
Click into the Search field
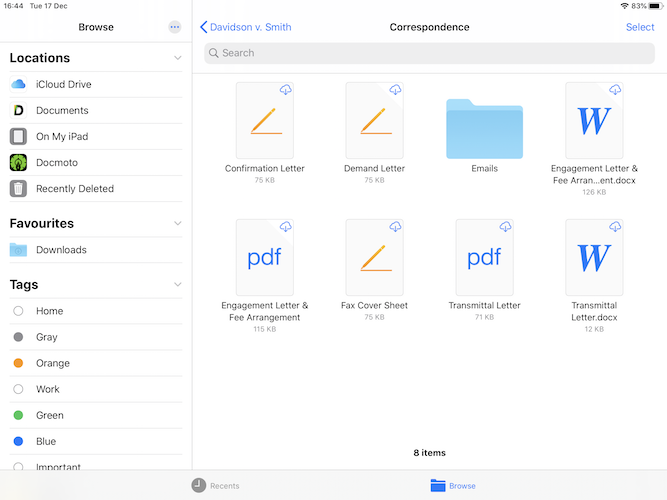click(x=429, y=53)
